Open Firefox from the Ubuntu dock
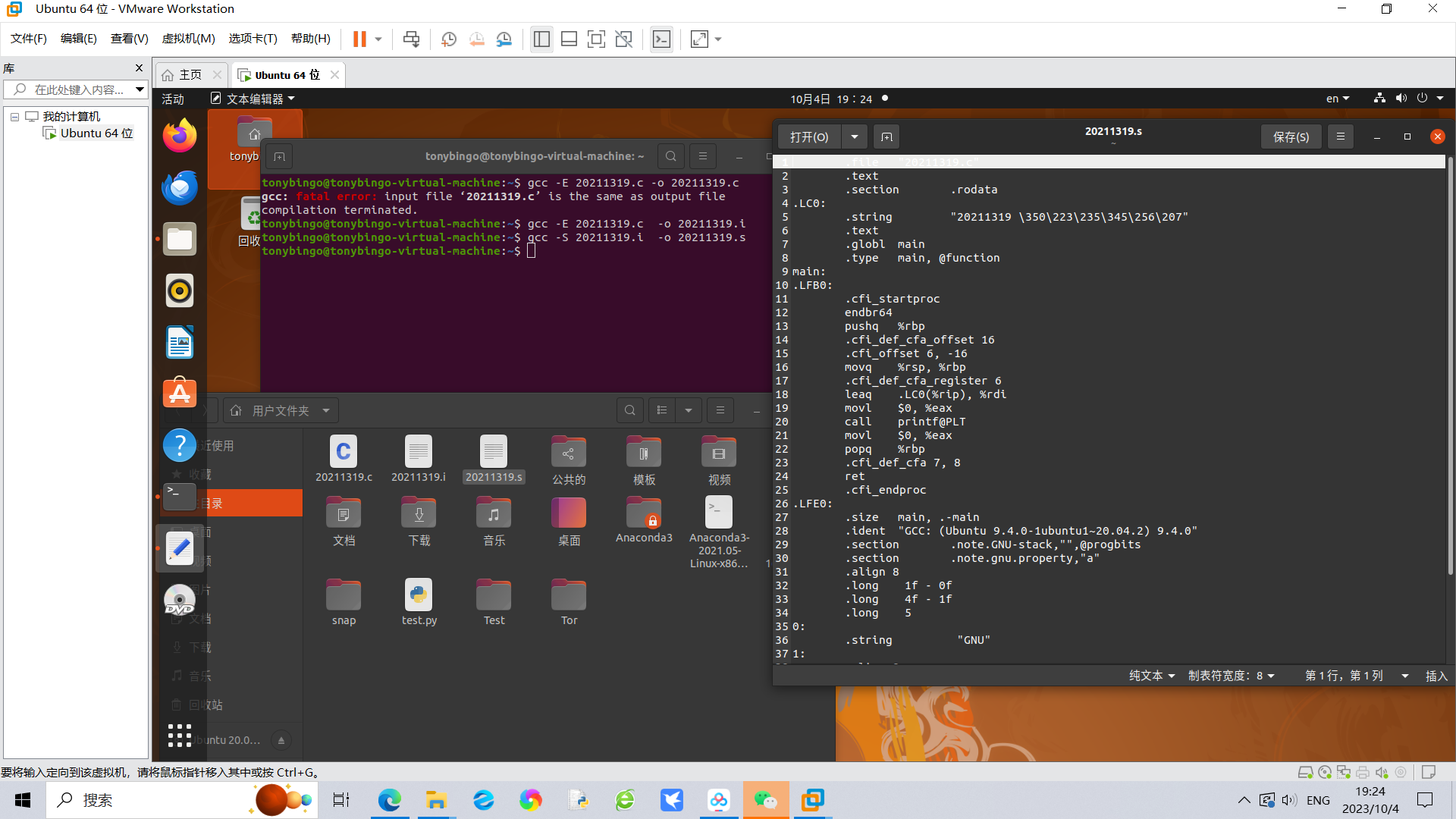Viewport: 1456px width, 819px height. coord(180,136)
